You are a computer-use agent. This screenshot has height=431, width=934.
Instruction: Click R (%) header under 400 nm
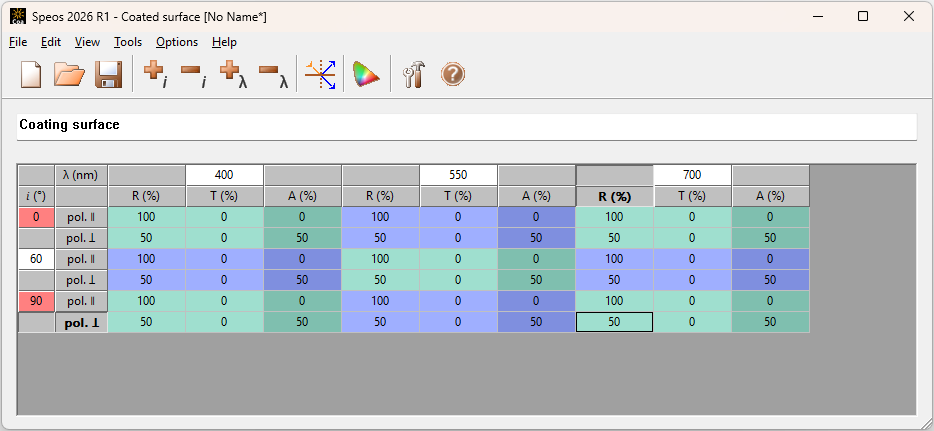coord(147,196)
